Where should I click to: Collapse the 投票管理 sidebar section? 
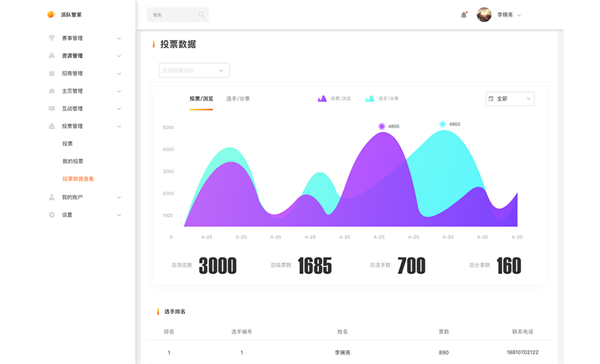(x=85, y=126)
